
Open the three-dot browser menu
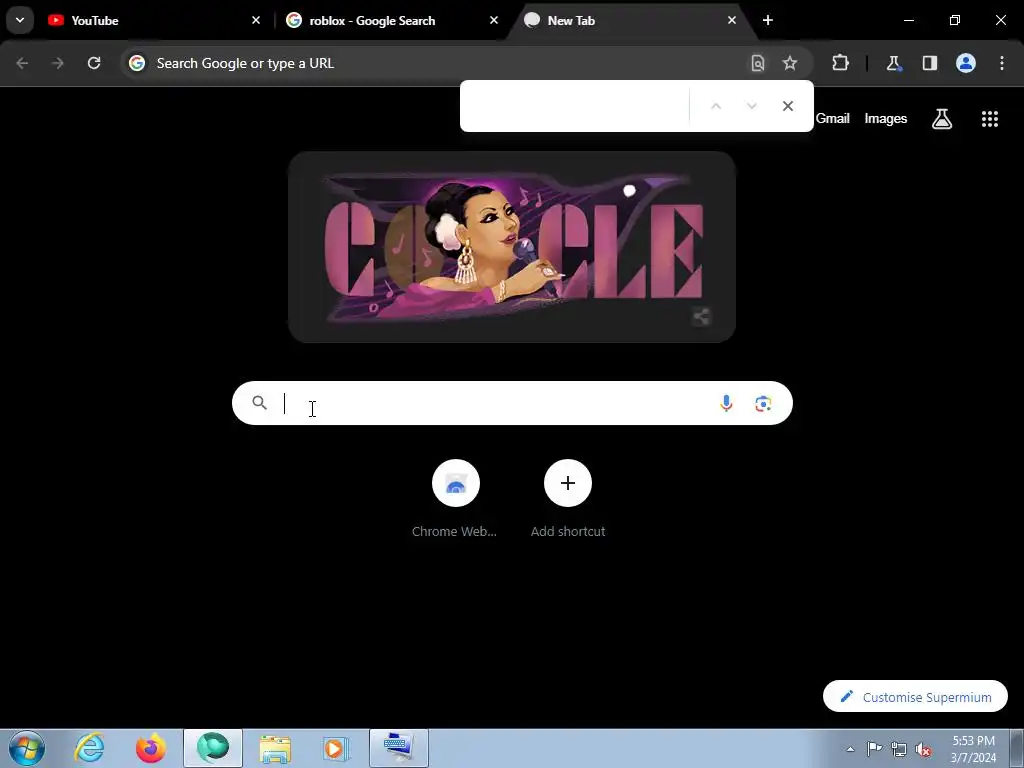(1002, 63)
